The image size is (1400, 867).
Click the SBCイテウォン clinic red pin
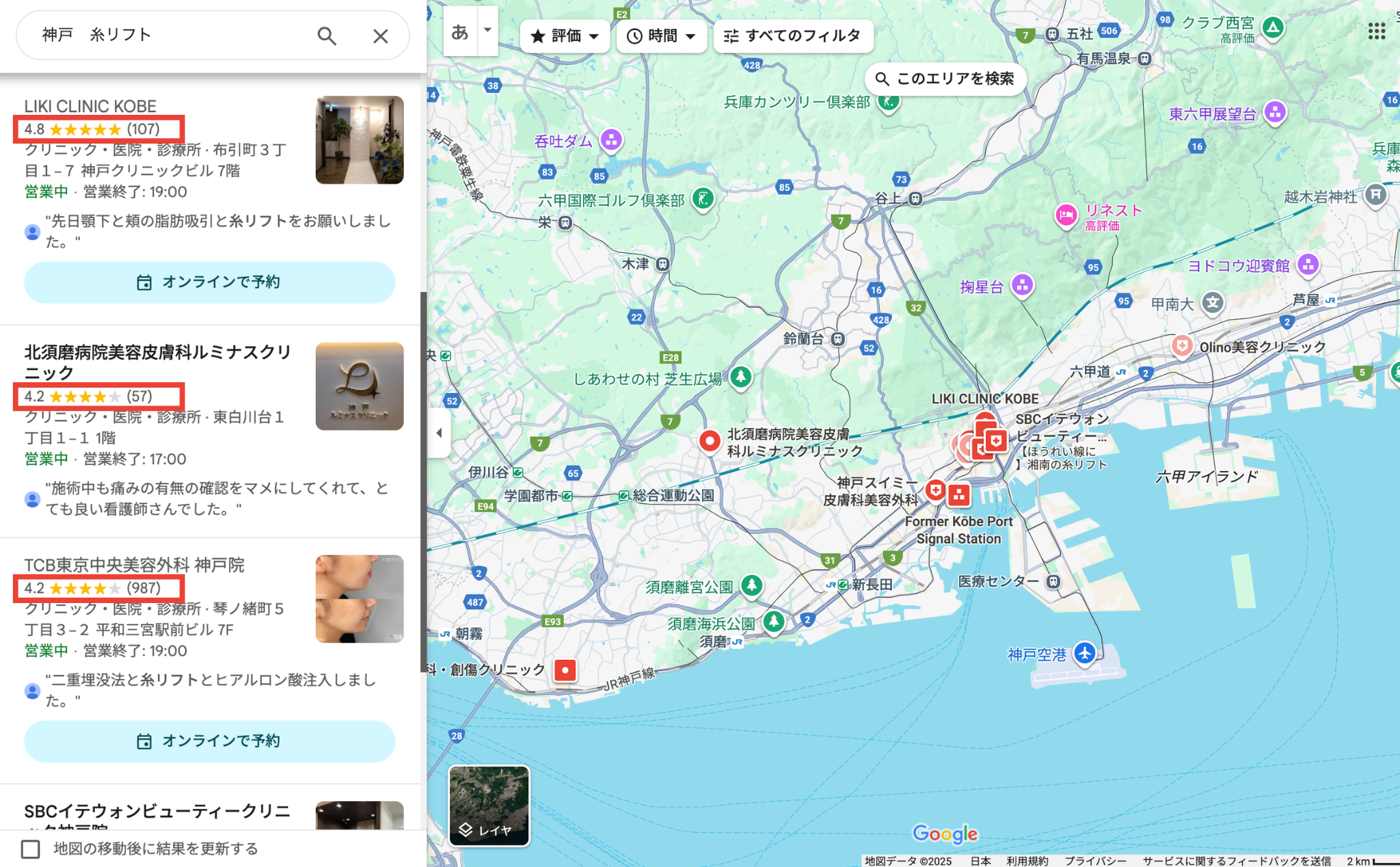pos(996,441)
